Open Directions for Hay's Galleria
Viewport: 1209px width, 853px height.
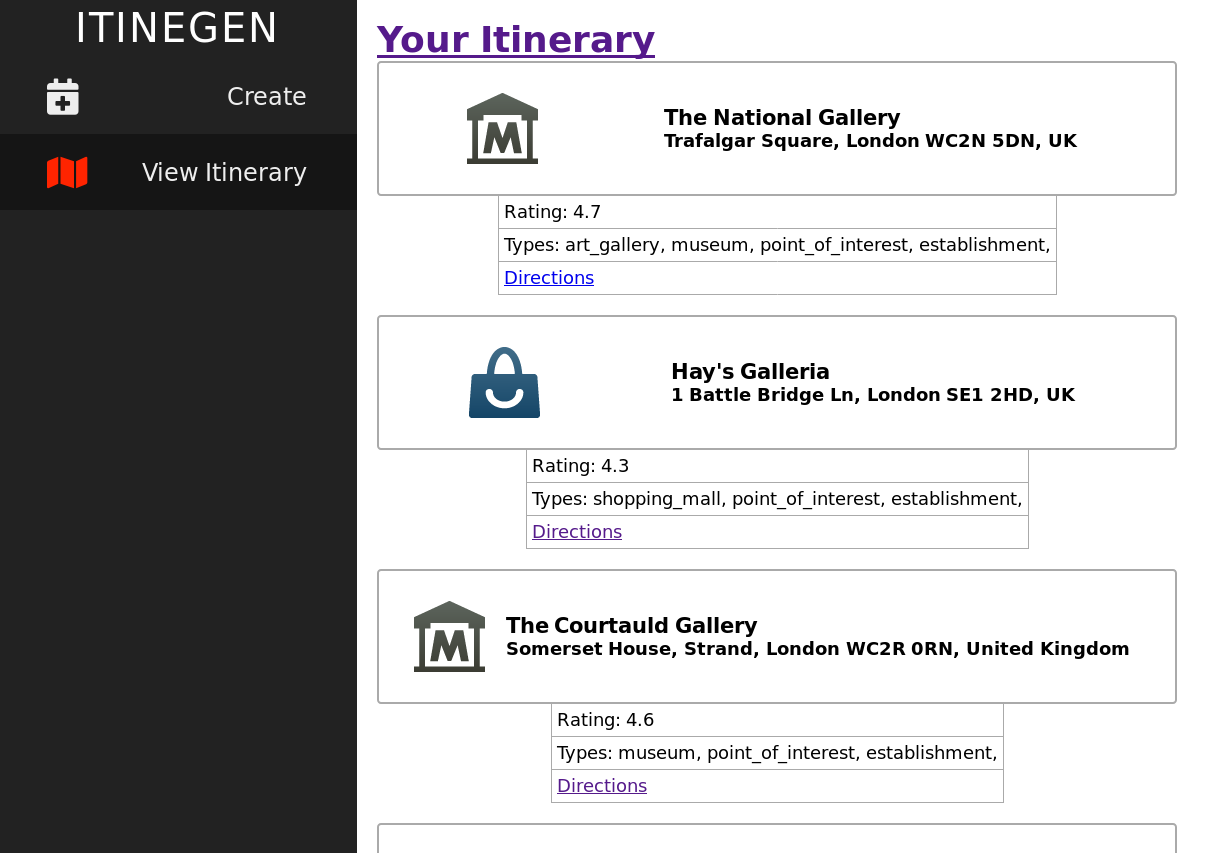(577, 532)
